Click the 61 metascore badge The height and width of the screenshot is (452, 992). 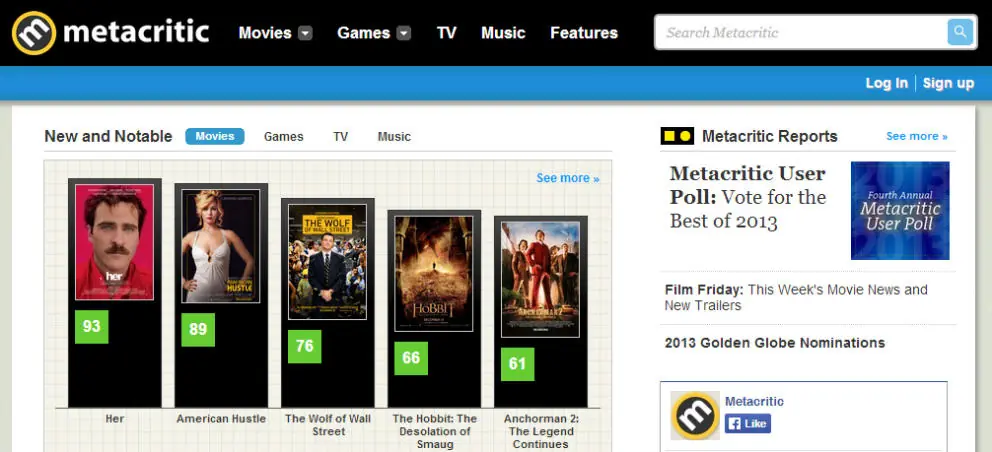(518, 364)
